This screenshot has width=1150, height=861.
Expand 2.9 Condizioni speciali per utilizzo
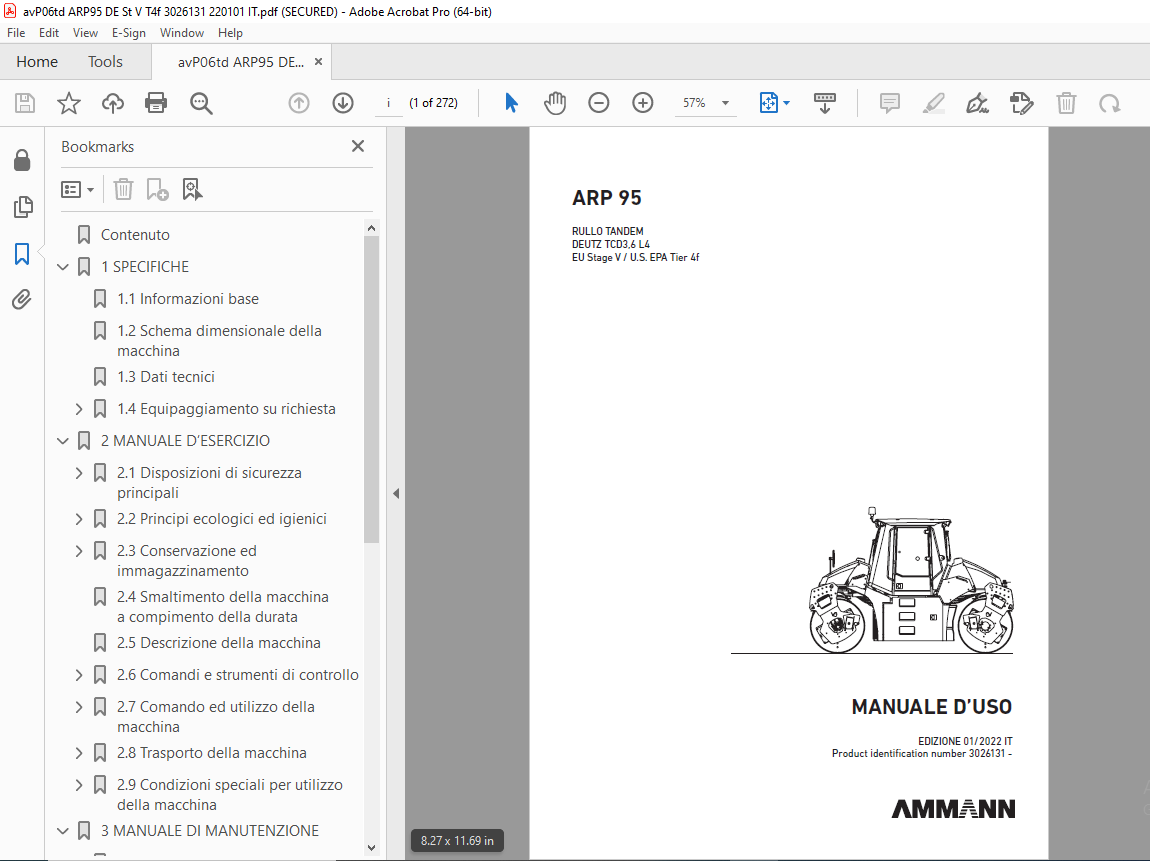[79, 785]
